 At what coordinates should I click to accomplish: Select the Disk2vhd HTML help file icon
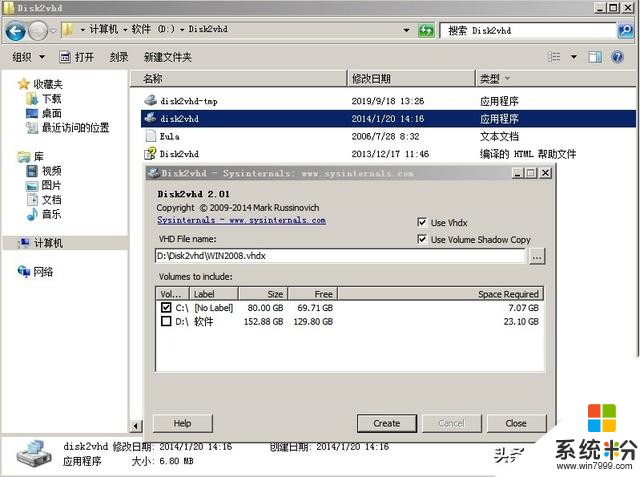tap(151, 153)
